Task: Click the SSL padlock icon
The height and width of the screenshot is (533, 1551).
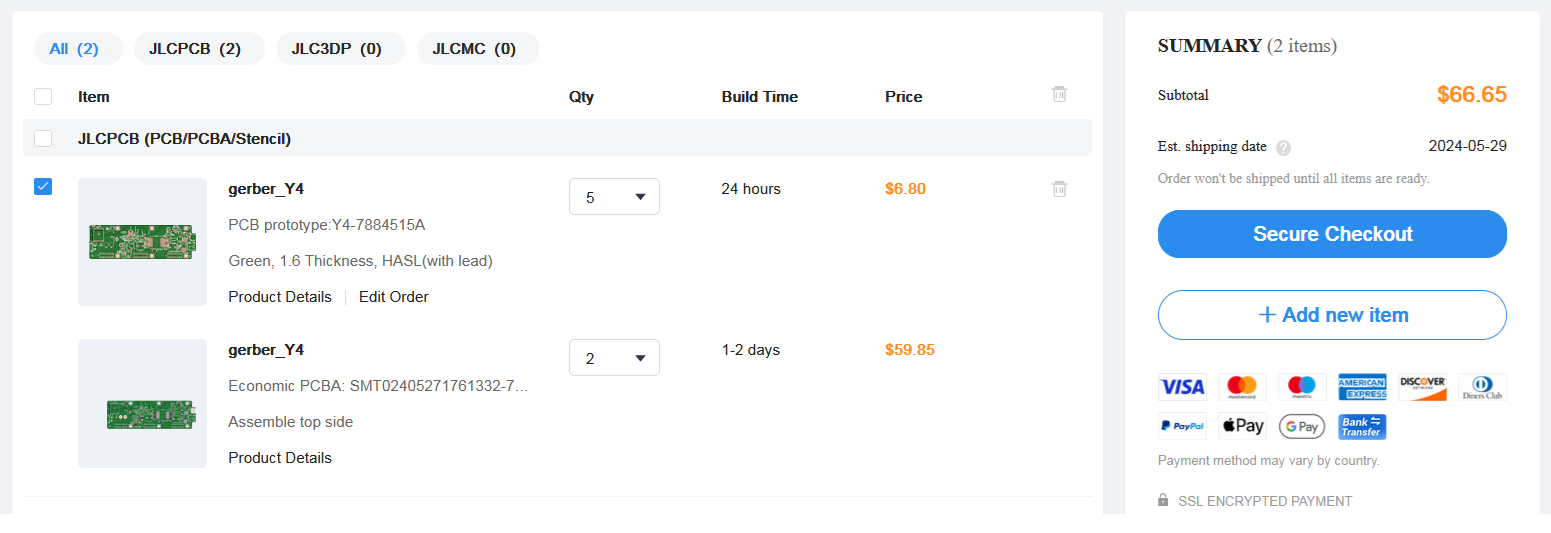Action: [1163, 500]
